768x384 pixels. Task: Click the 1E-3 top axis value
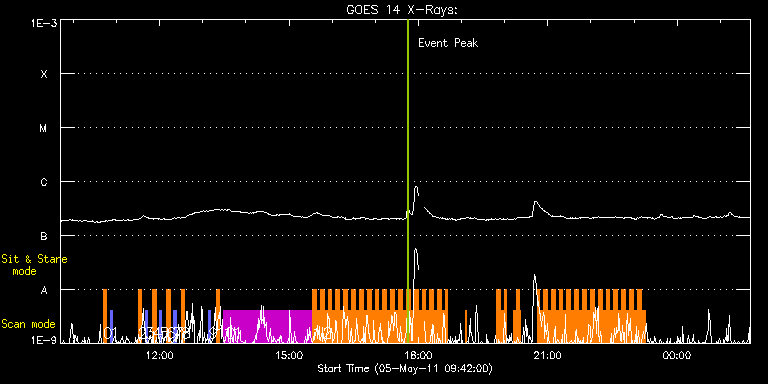(x=43, y=23)
